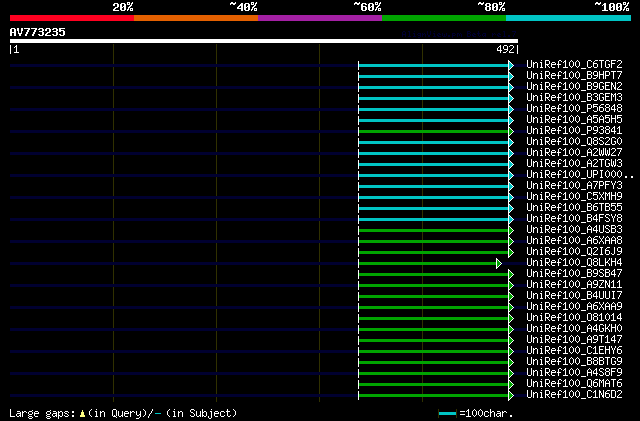The width and height of the screenshot is (640, 421).
Task: Select the UniRef100_B4FSY8 label
Action: coord(574,219)
